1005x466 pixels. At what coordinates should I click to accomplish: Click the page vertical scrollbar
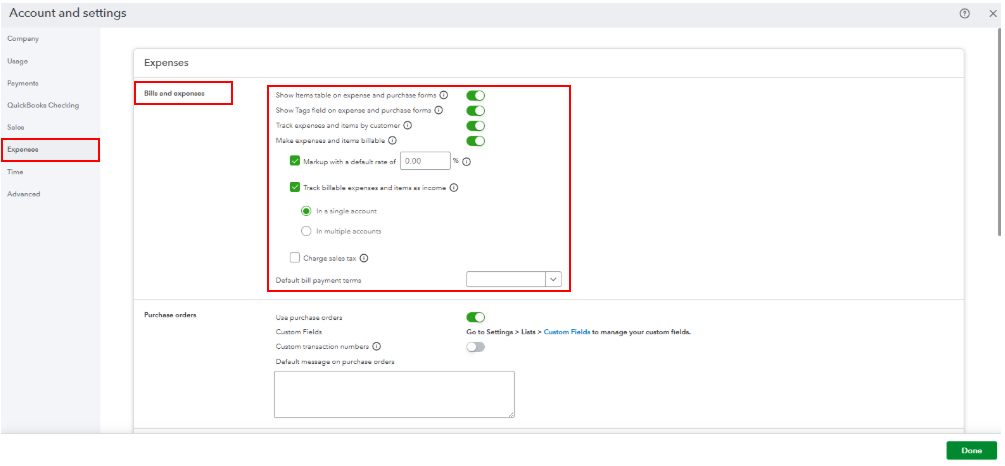pyautogui.click(x=1001, y=131)
